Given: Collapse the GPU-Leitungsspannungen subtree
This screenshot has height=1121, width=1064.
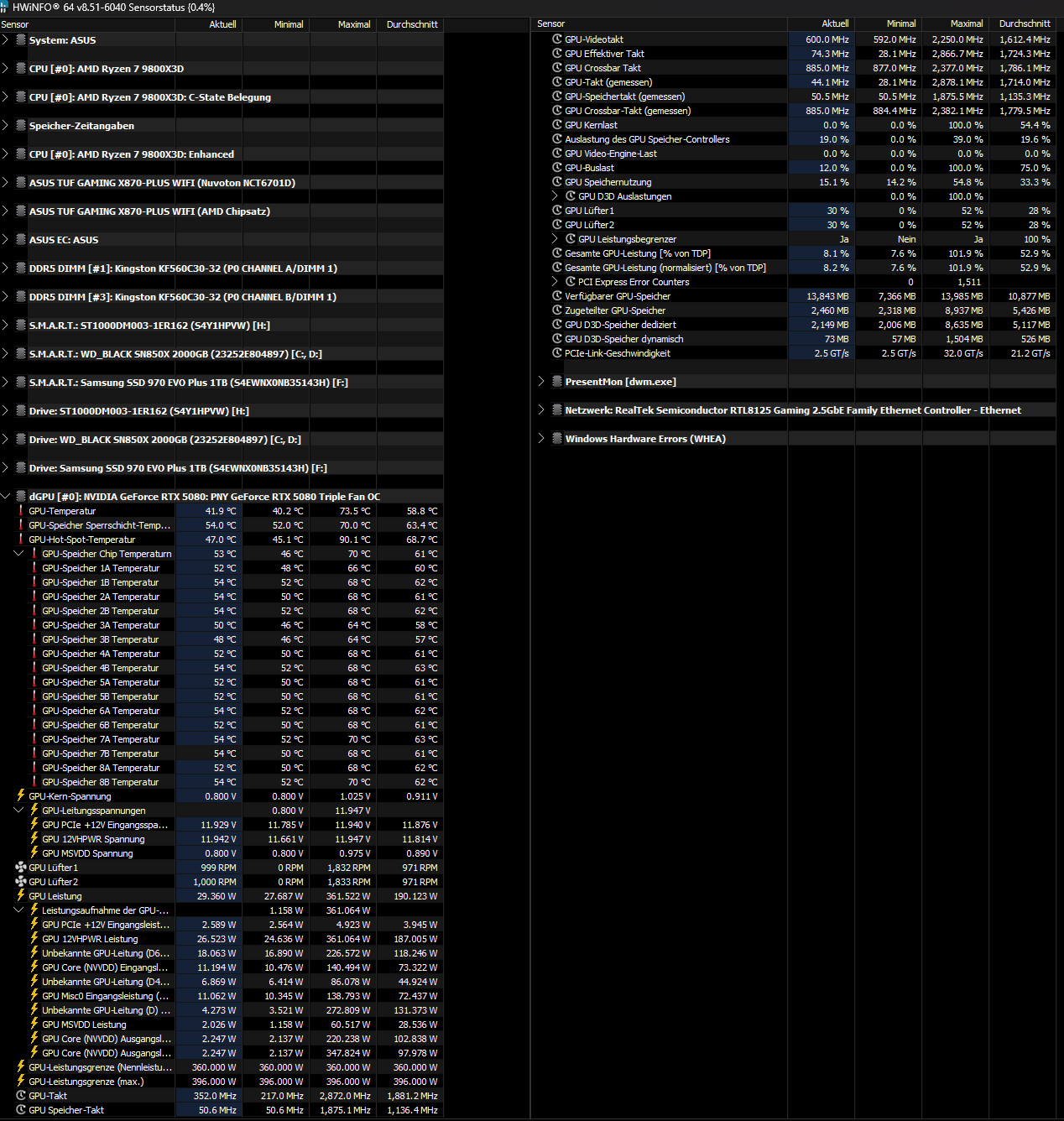Looking at the screenshot, I should pyautogui.click(x=19, y=811).
